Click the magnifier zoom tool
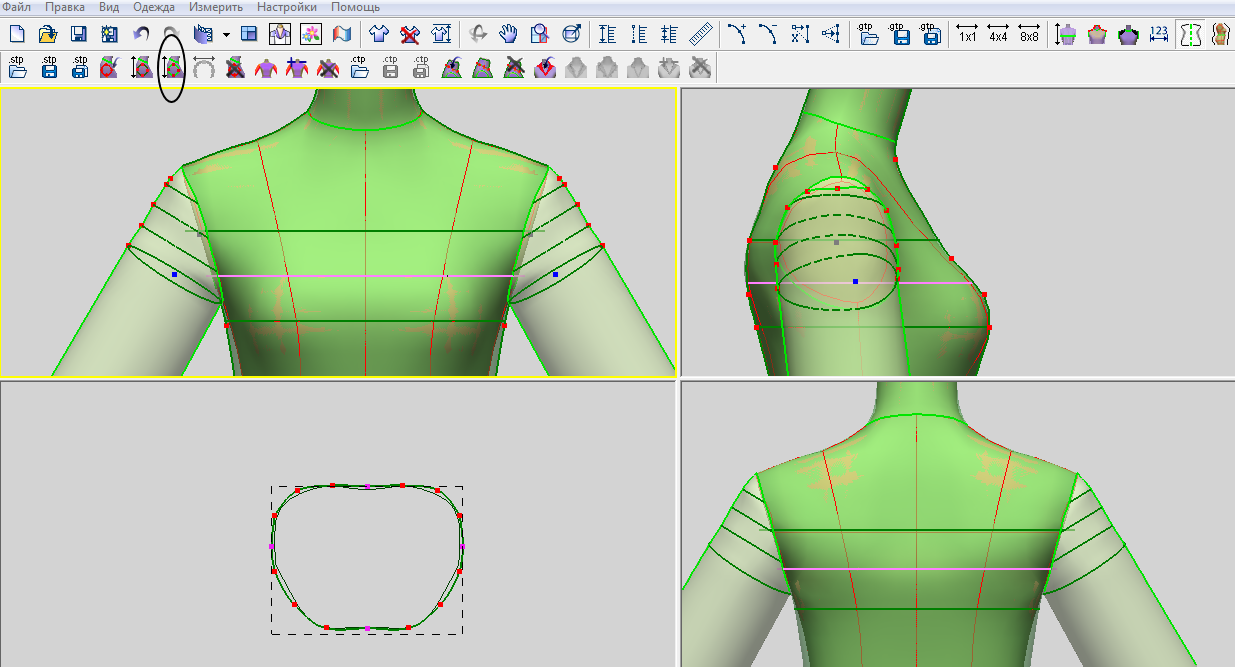Viewport: 1235px width, 667px height. (540, 34)
